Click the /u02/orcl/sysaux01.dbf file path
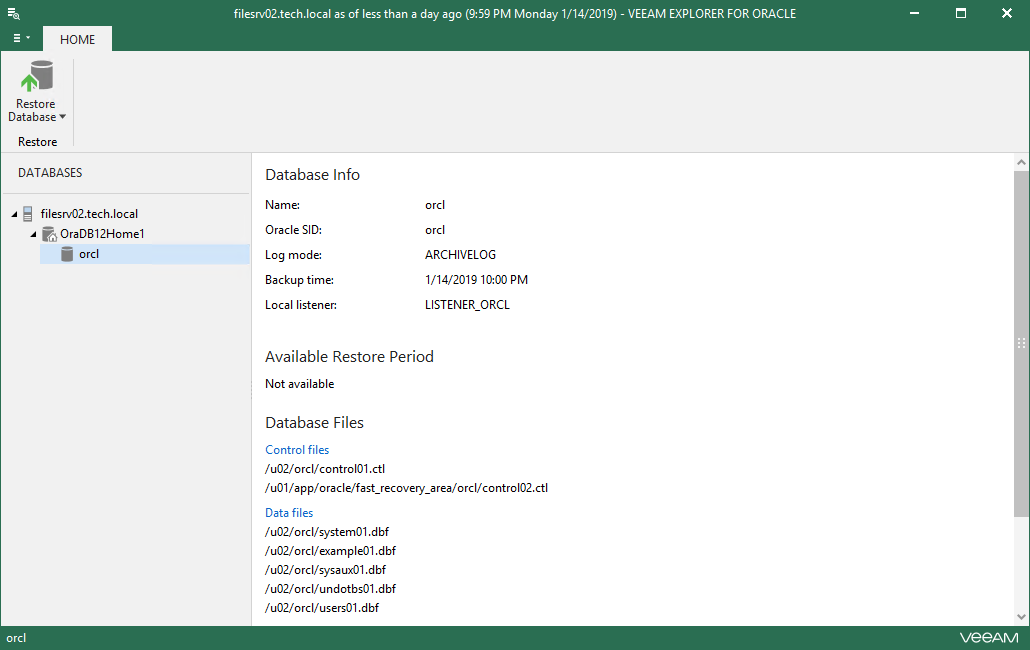The image size is (1030, 650). coord(326,570)
